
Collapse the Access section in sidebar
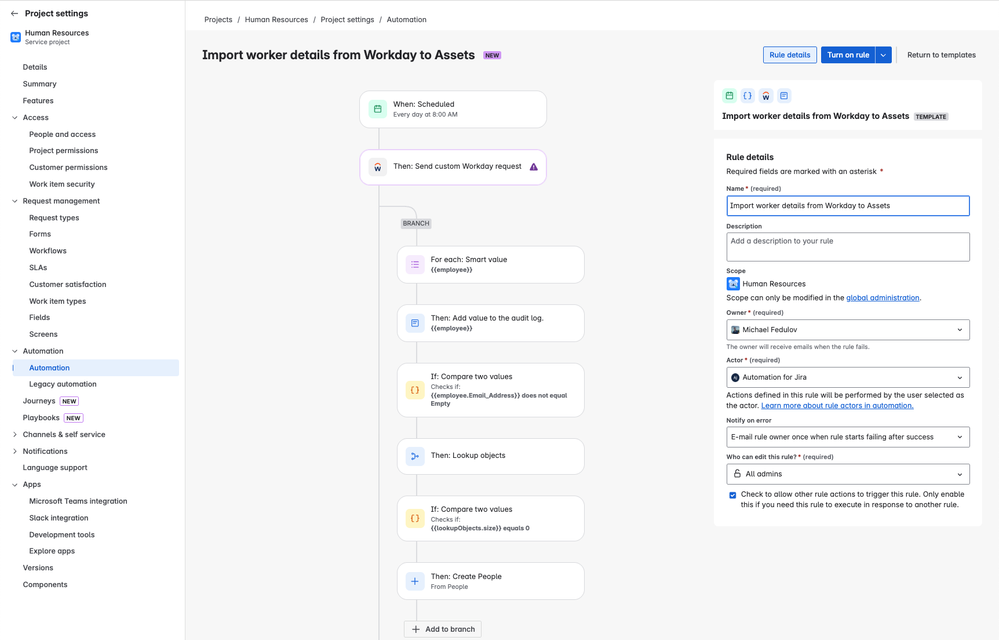point(15,117)
